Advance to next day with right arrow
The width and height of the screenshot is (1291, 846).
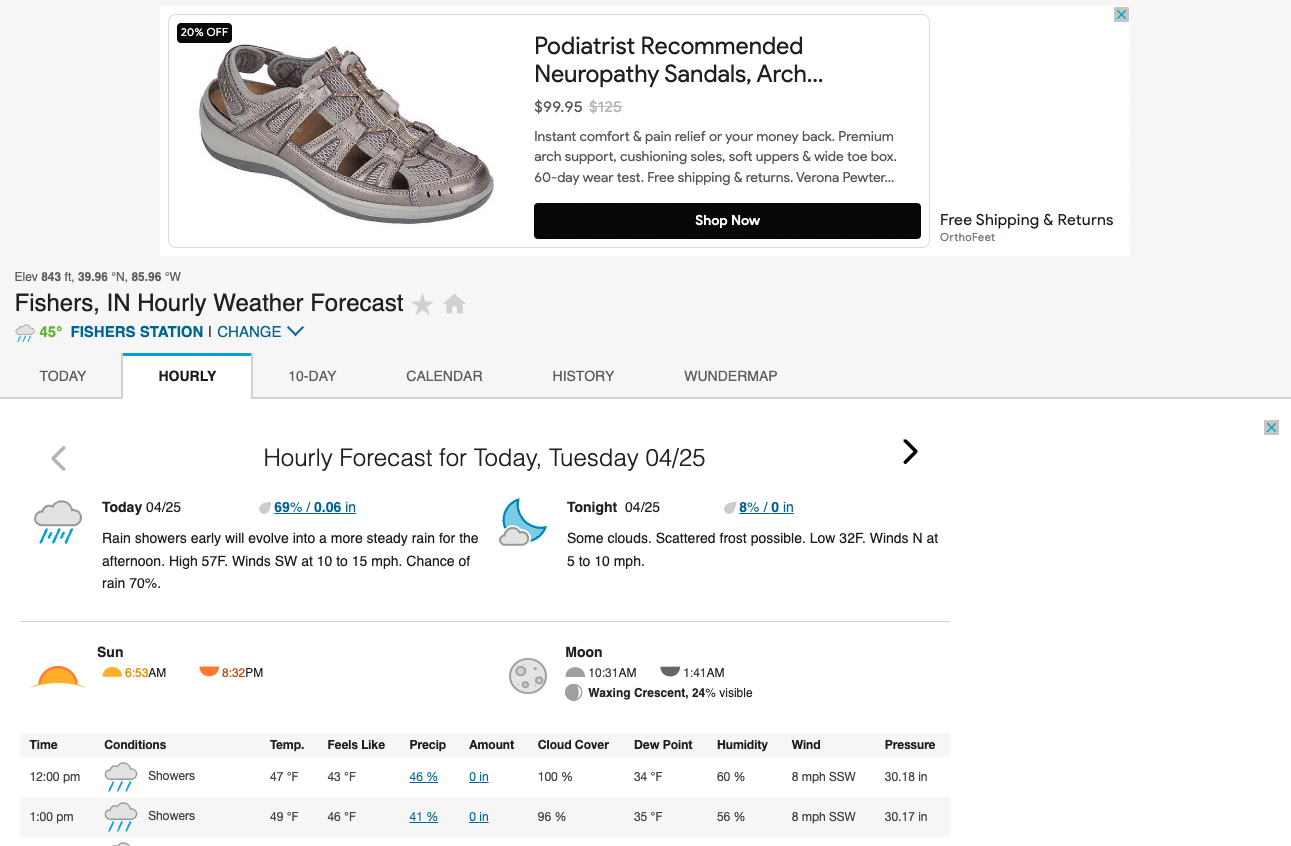click(x=910, y=452)
